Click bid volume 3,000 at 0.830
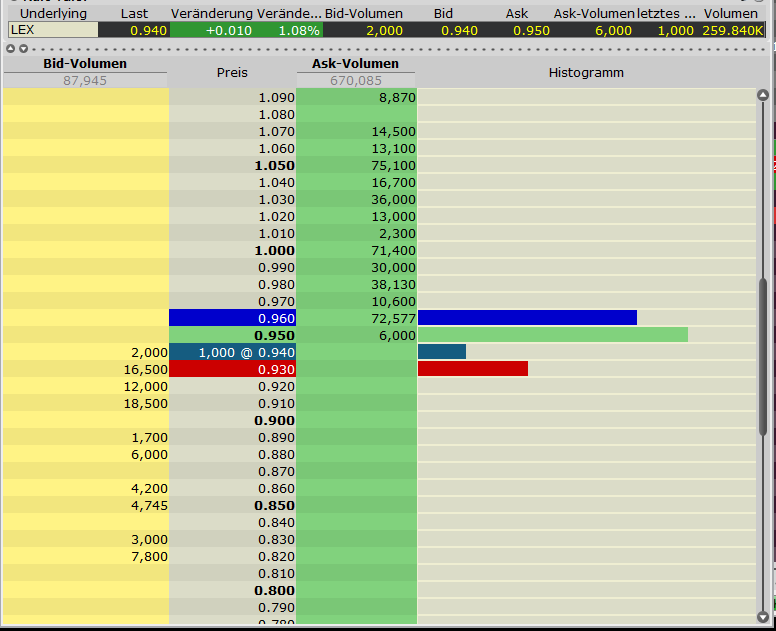The image size is (776, 631). [x=149, y=539]
